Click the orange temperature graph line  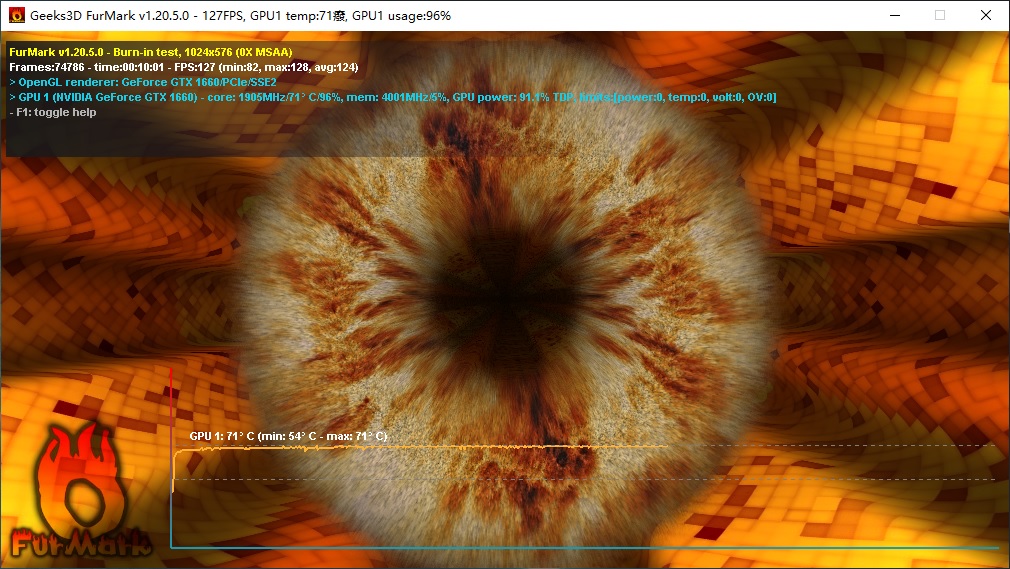tap(420, 447)
